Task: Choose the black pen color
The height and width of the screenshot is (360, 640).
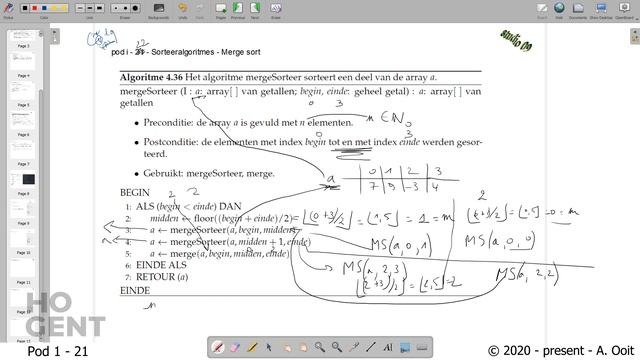Action: tap(25, 8)
